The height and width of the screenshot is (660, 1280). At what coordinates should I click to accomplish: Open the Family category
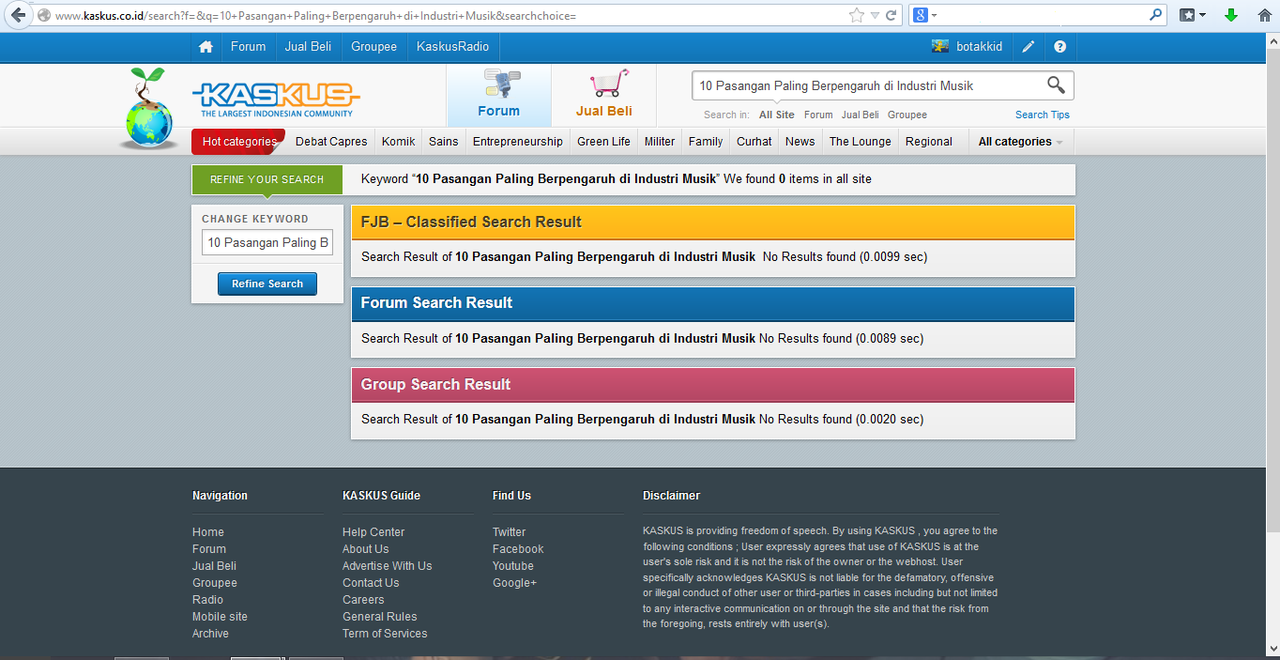pos(705,142)
